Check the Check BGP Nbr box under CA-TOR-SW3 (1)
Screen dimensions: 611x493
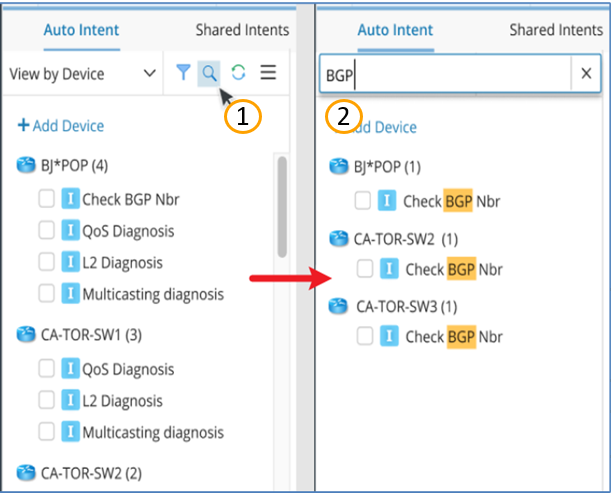(365, 336)
